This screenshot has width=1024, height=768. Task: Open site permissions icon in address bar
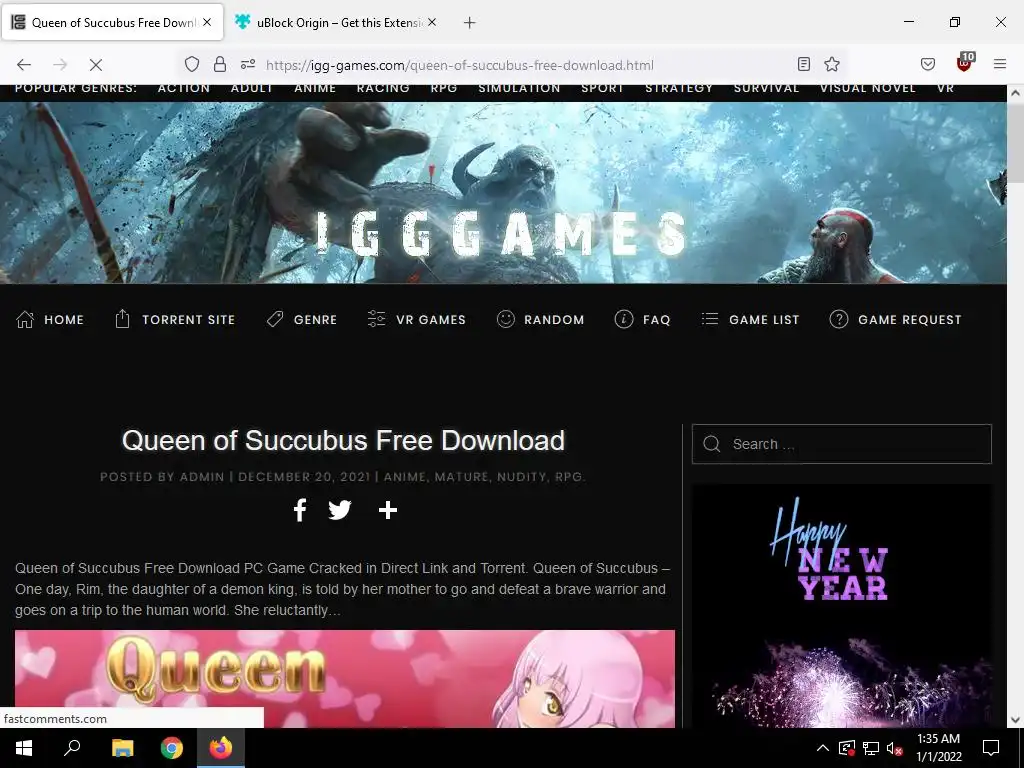pyautogui.click(x=248, y=64)
